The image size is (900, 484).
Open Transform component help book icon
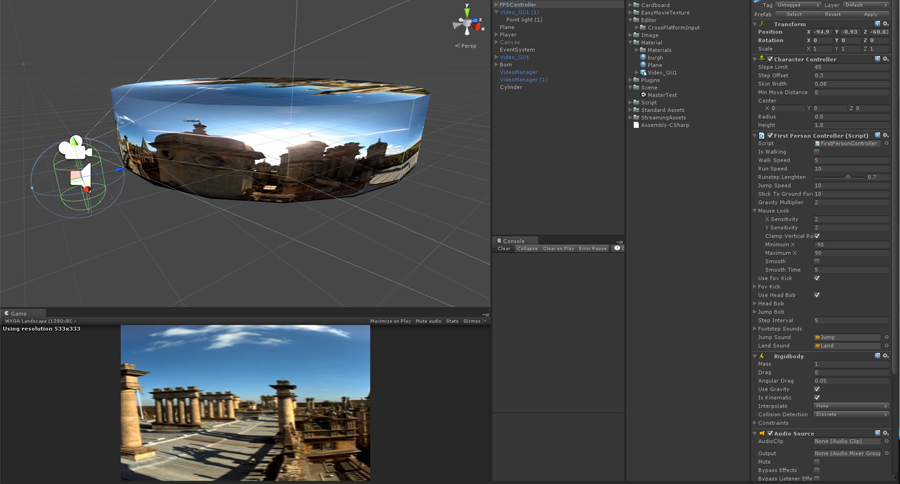point(878,24)
